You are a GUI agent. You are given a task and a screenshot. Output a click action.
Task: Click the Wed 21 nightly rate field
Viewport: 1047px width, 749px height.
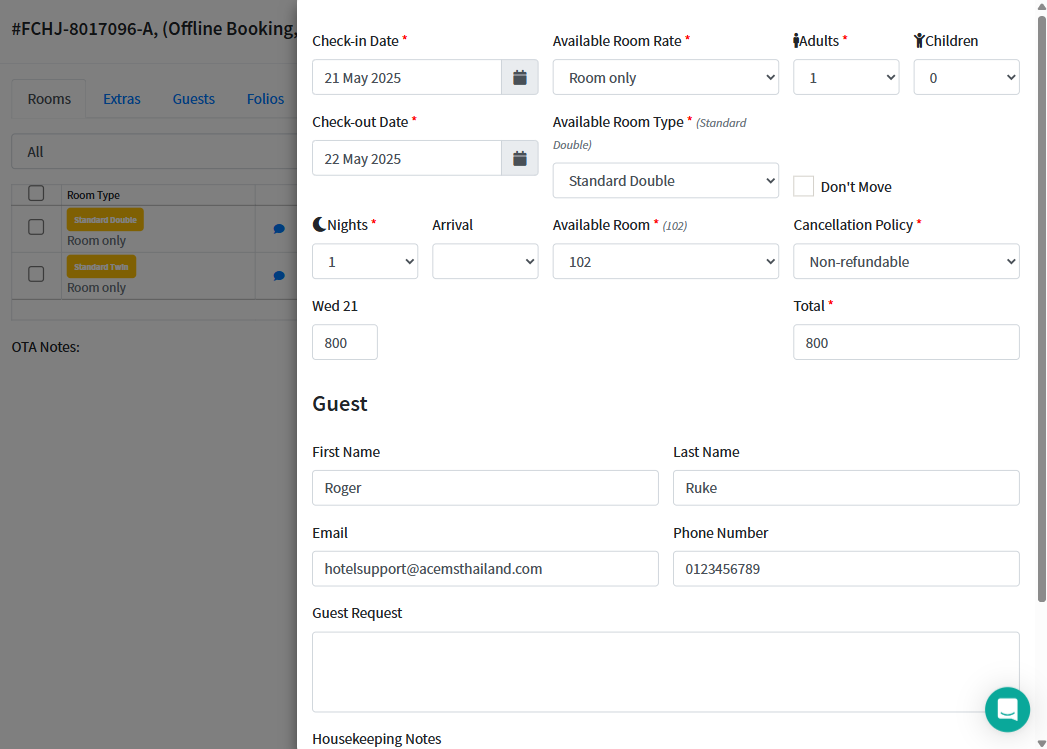click(345, 343)
